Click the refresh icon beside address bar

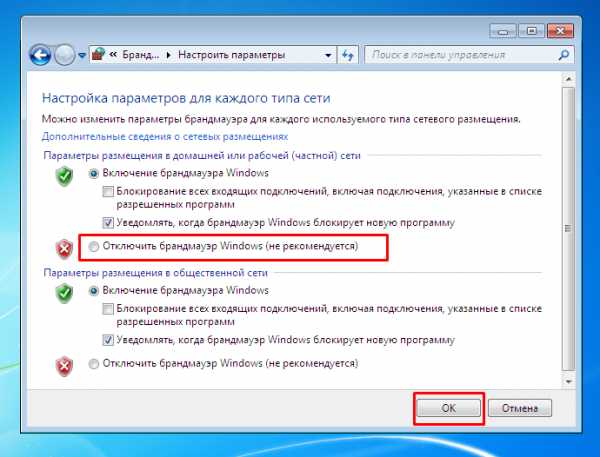(x=348, y=53)
